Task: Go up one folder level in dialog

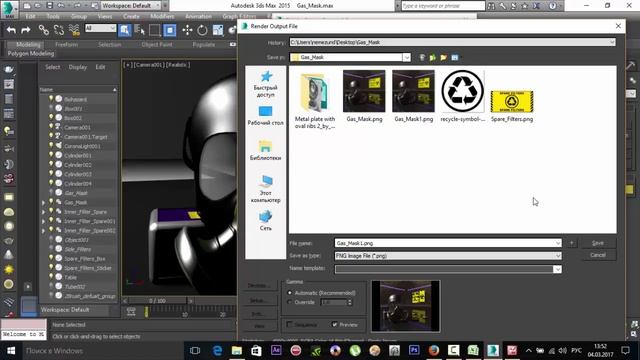Action: (433, 58)
